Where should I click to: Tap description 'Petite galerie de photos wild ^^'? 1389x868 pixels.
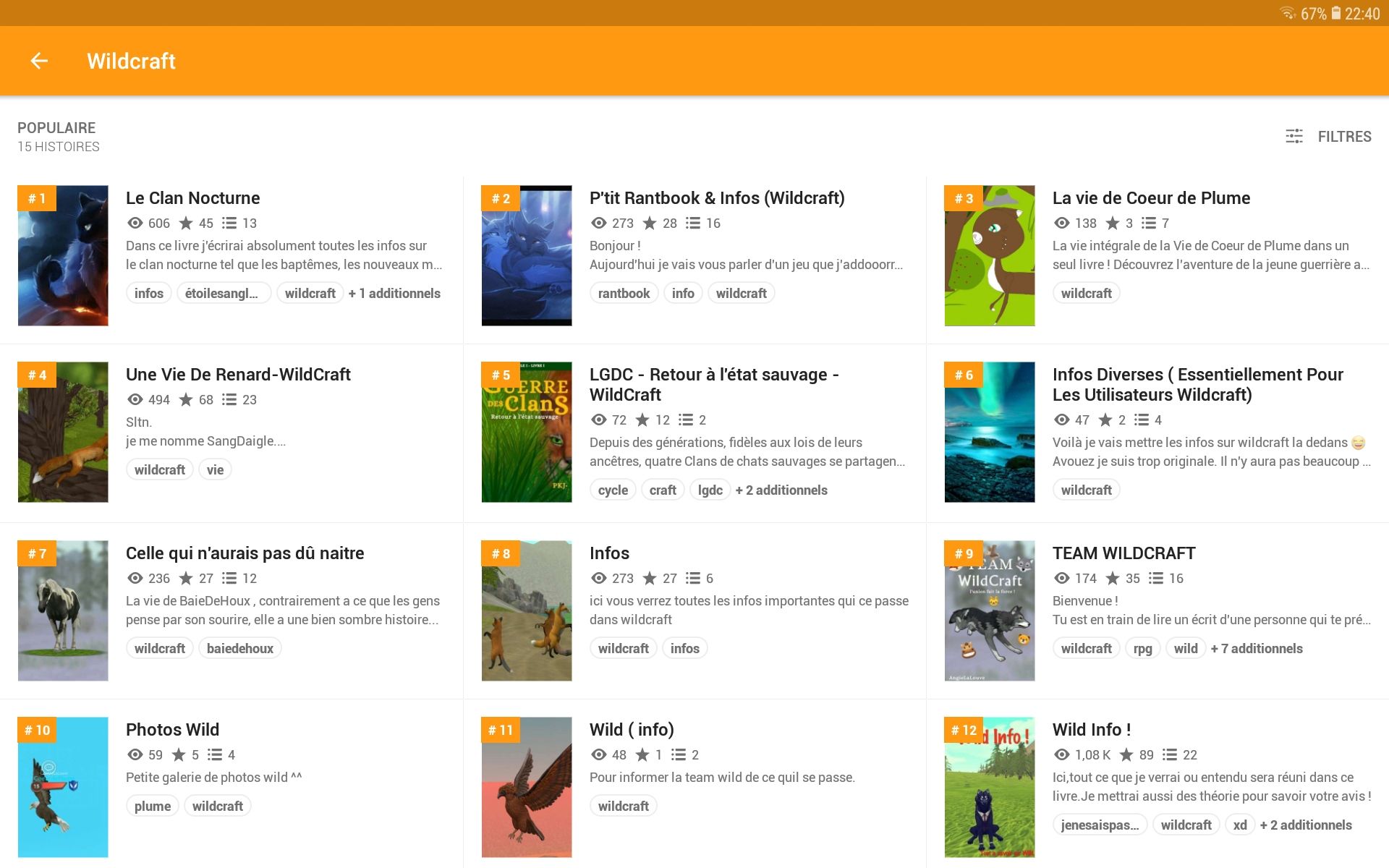tap(213, 777)
